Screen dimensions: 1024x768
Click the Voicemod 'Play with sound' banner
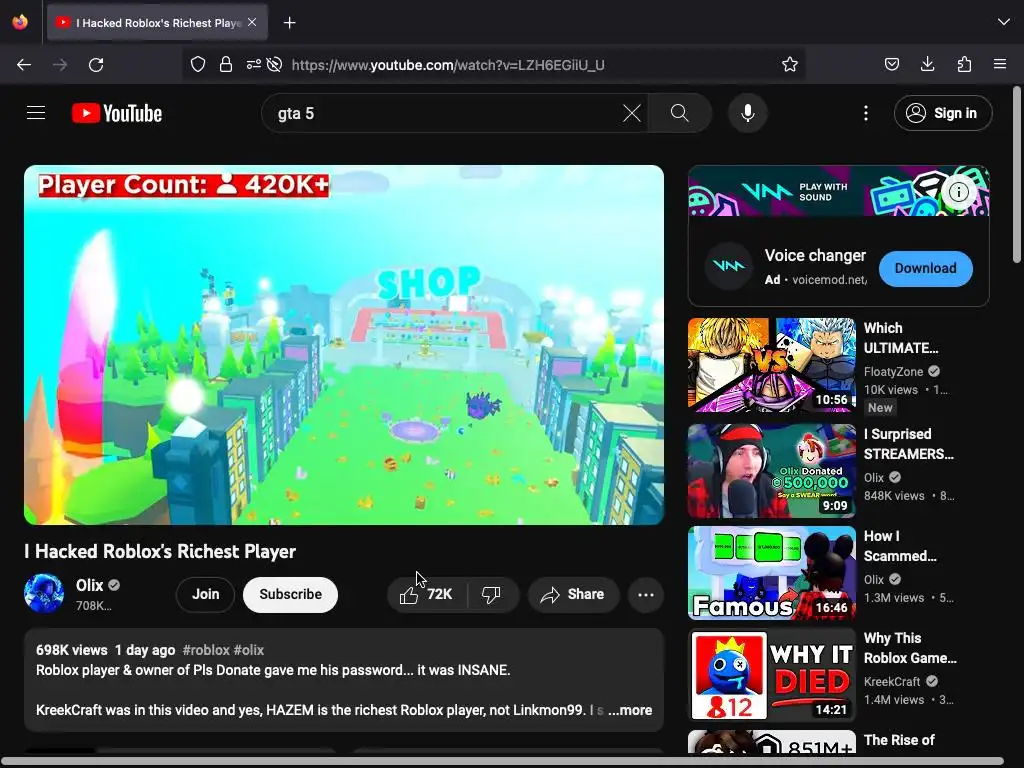point(839,191)
